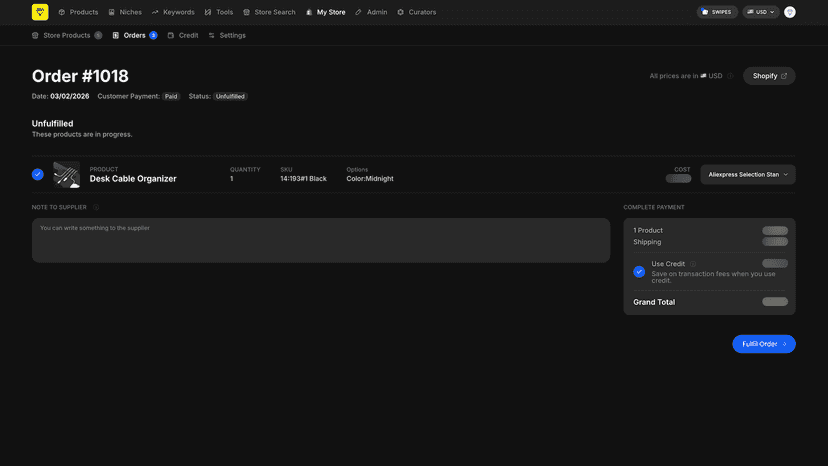This screenshot has height=466, width=828.
Task: Click the Grand Total label
Action: (654, 302)
